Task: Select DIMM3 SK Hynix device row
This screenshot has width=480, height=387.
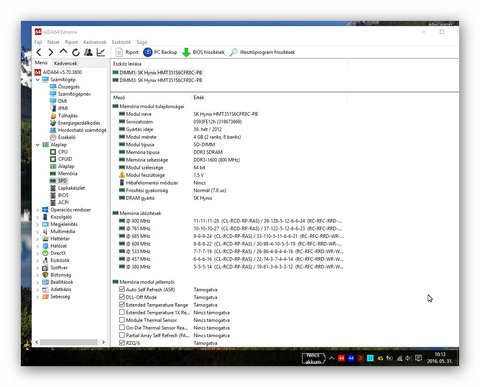Action: pyautogui.click(x=157, y=80)
